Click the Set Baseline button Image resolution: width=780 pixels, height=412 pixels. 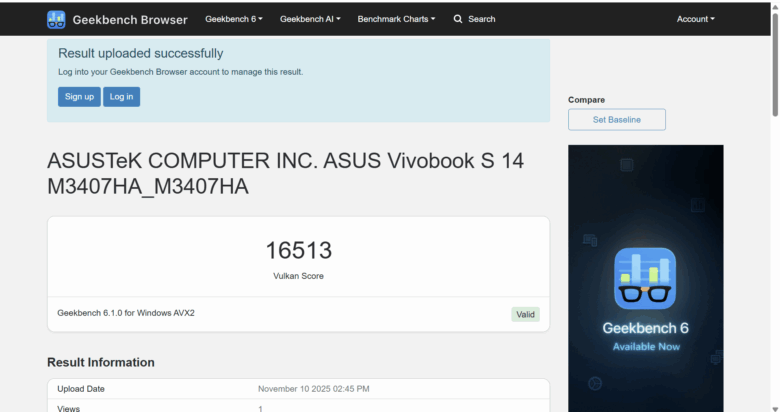point(617,119)
